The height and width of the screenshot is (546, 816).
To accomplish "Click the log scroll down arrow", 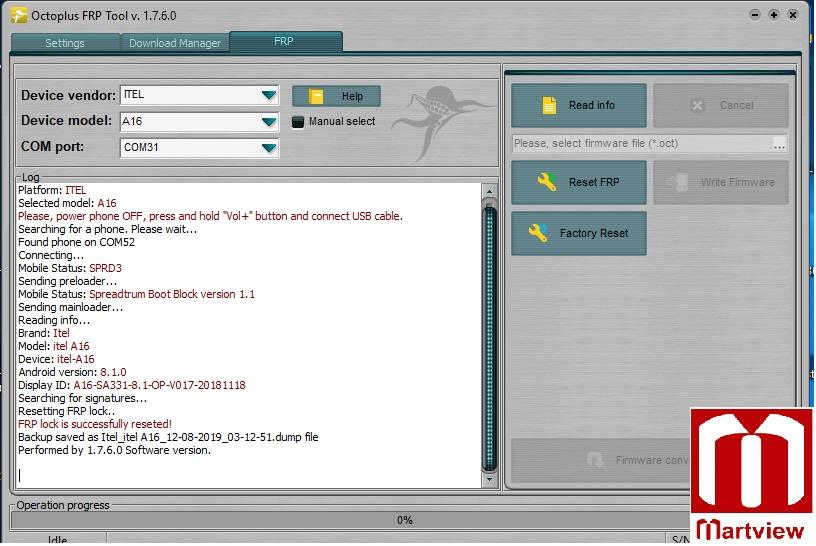I will point(489,479).
